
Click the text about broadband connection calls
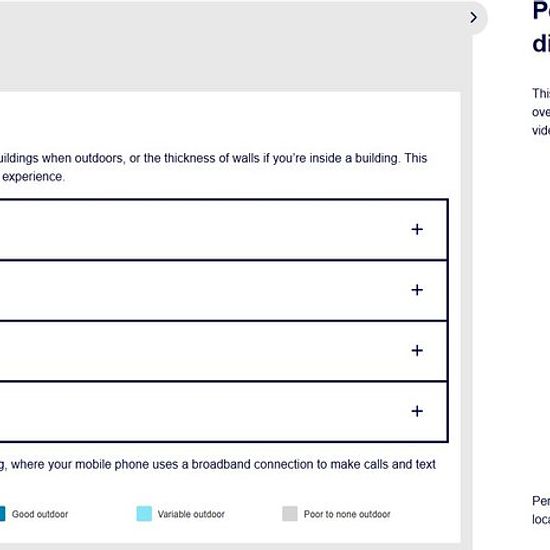(x=217, y=464)
